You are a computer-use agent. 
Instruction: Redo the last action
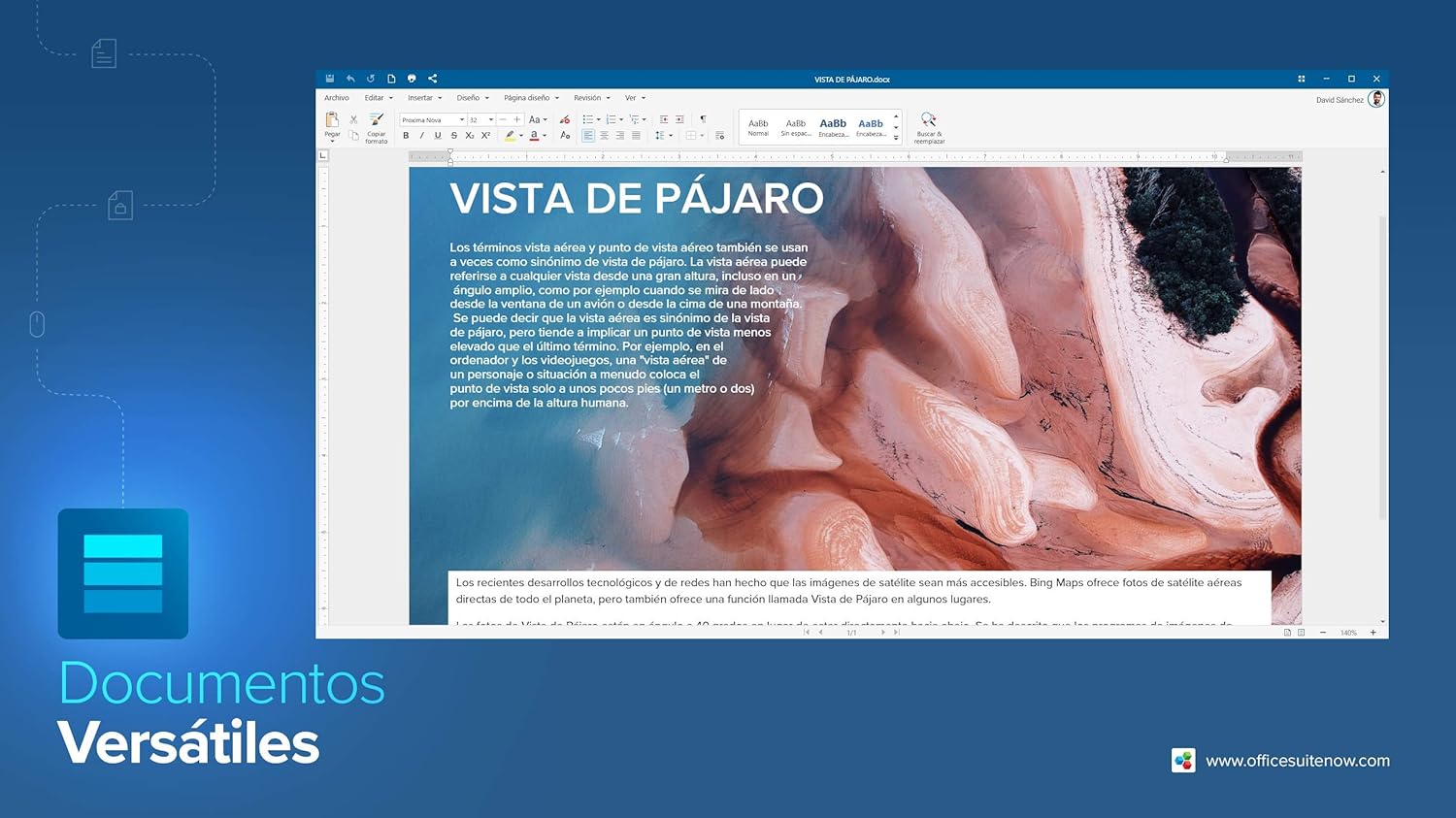pos(371,79)
